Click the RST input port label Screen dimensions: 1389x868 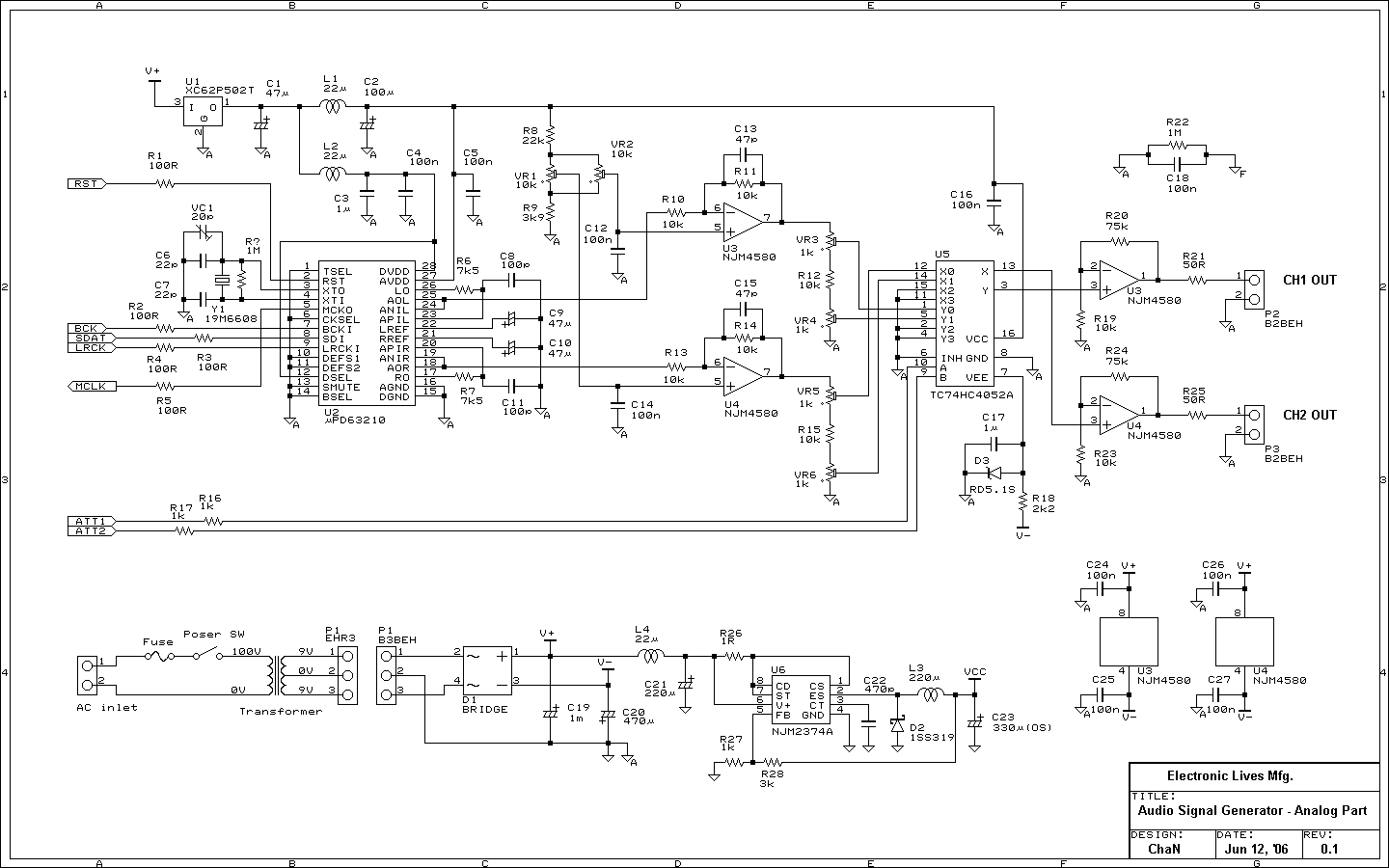point(87,183)
